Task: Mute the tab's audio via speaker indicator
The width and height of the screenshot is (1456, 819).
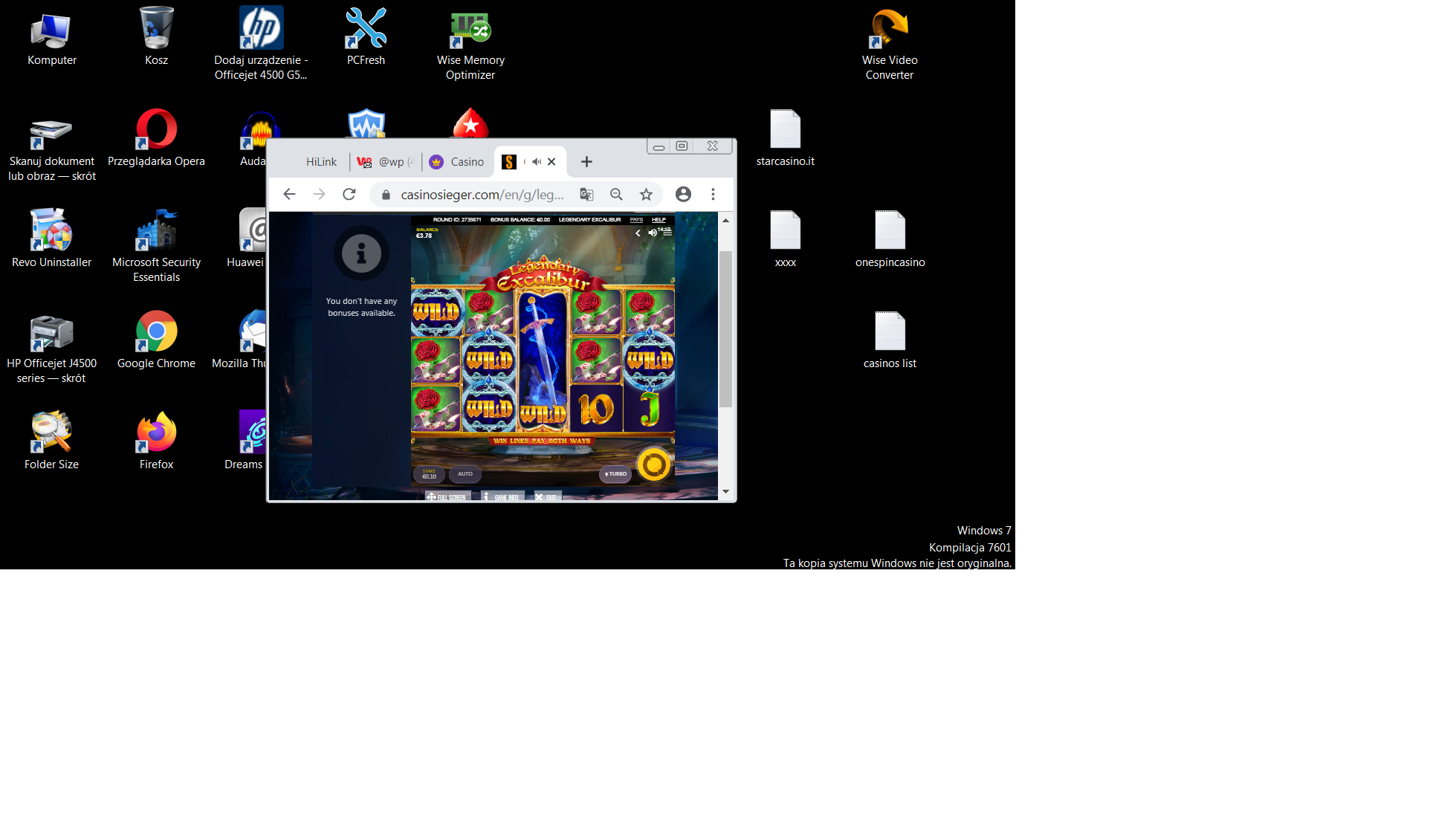Action: (537, 162)
